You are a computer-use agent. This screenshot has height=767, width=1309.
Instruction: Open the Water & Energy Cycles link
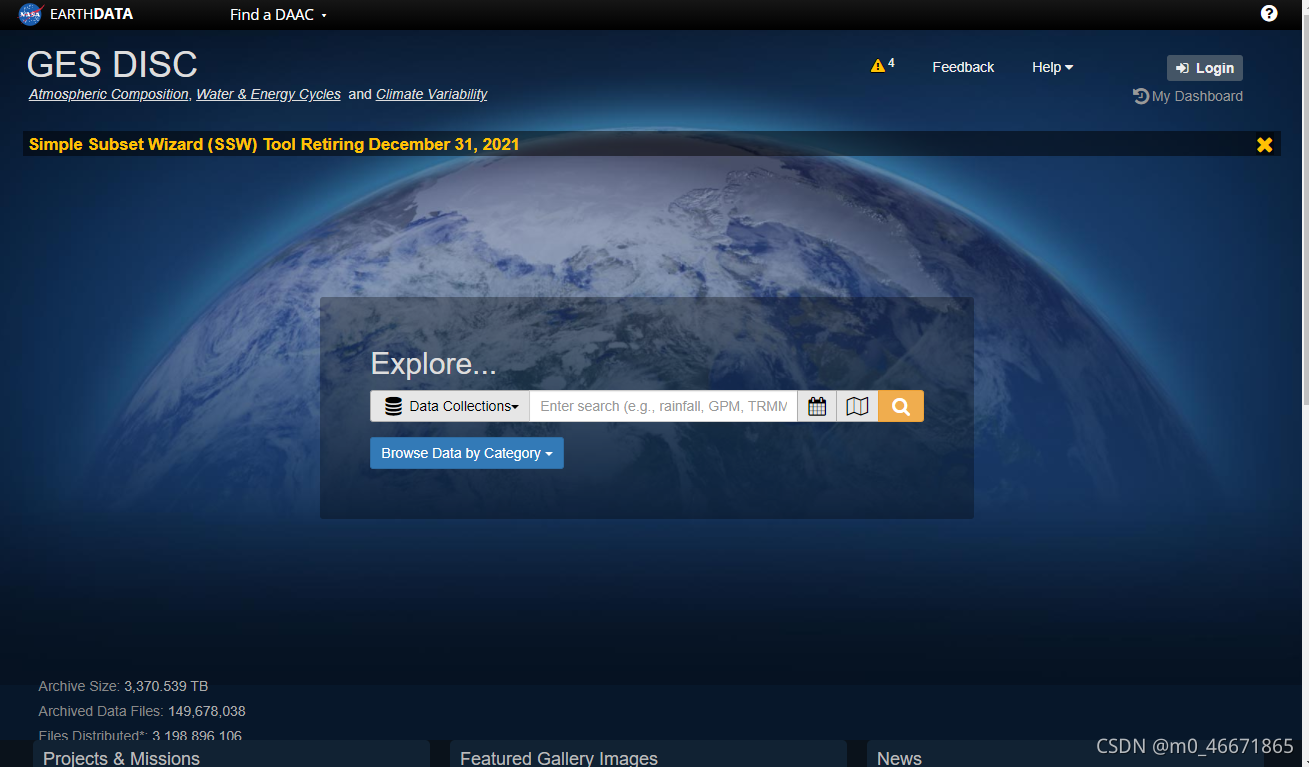268,94
